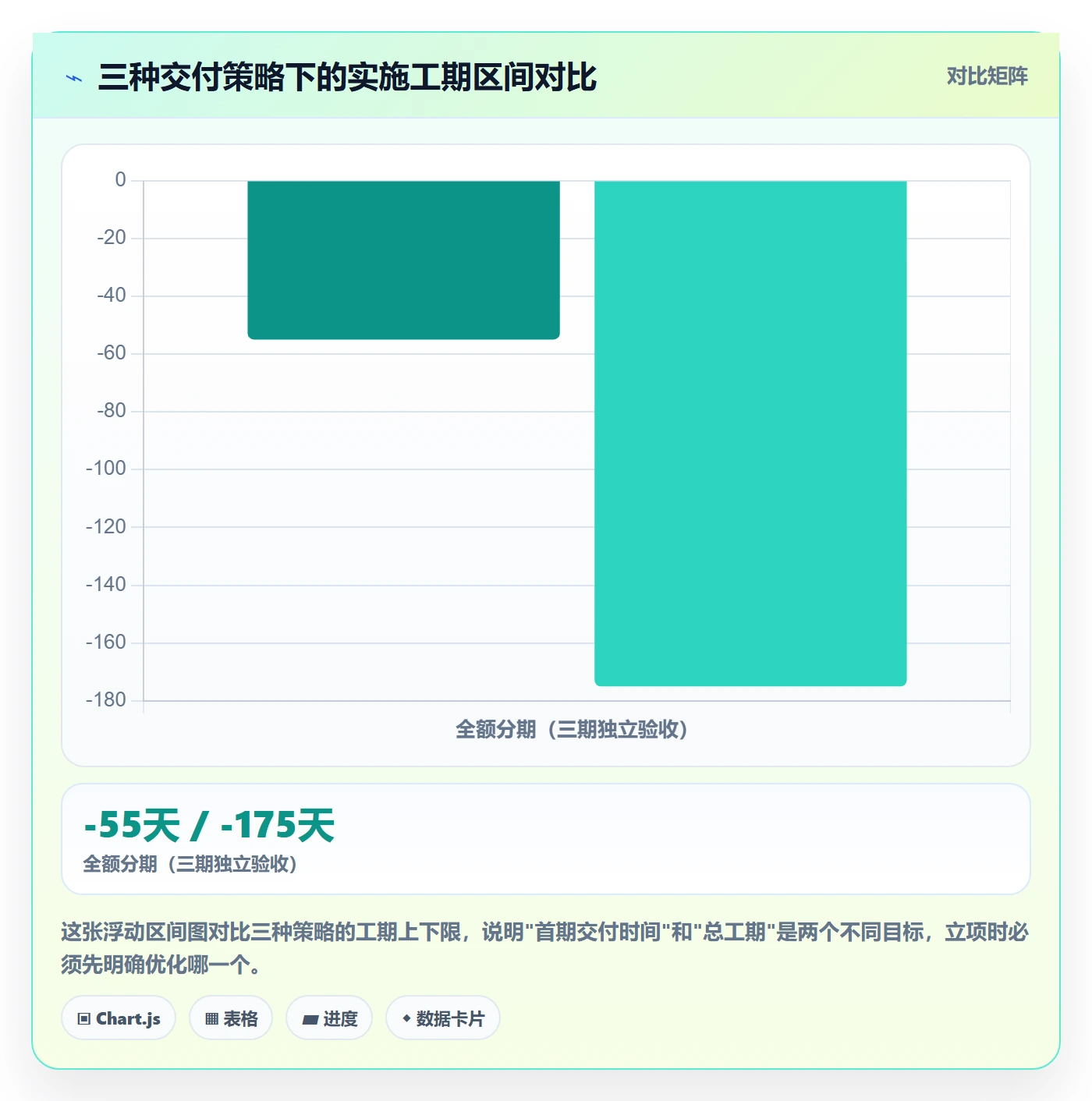Click the y-axis tick label -20

tap(111, 237)
